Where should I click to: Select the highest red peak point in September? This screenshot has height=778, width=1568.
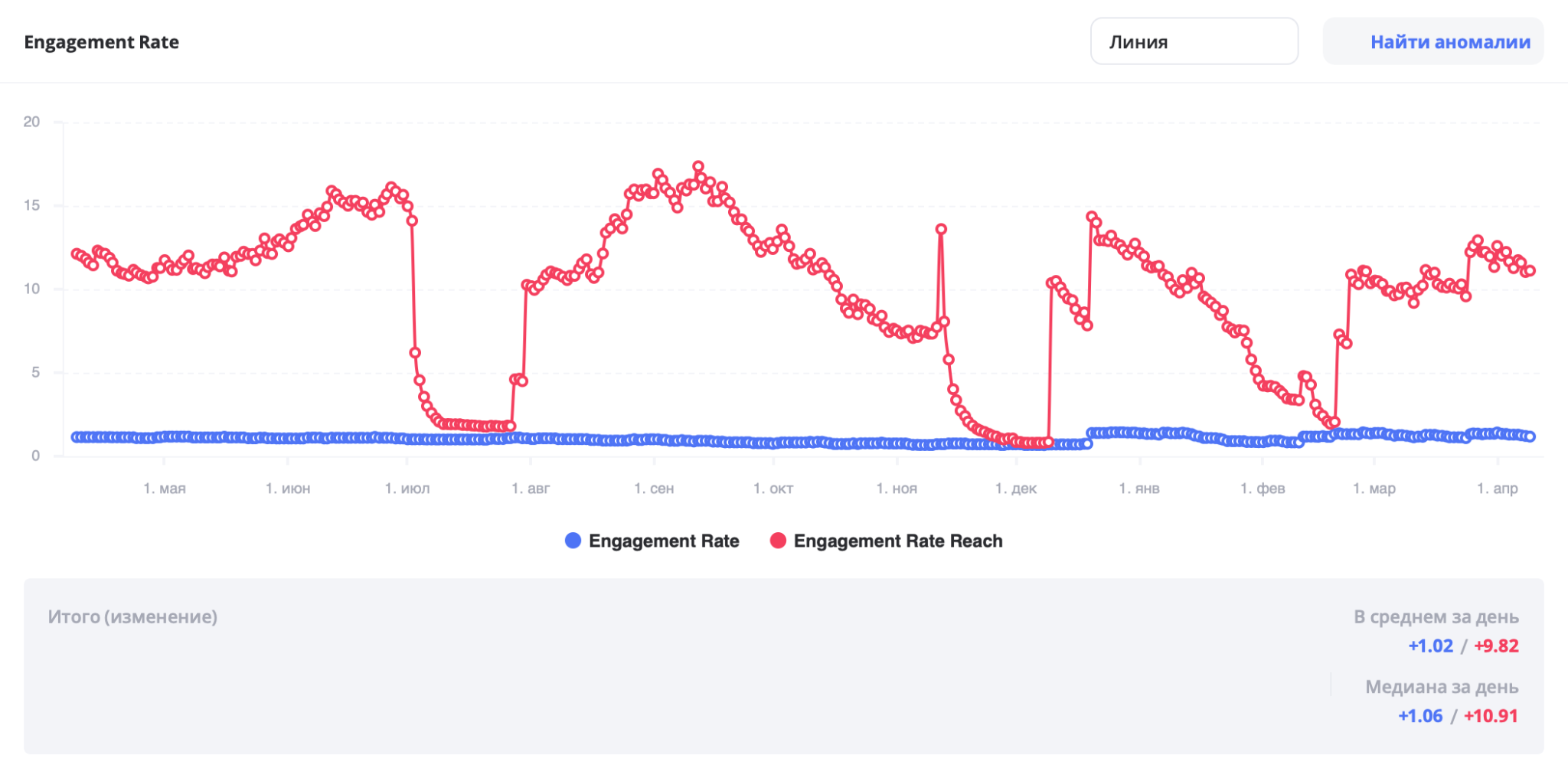point(697,166)
